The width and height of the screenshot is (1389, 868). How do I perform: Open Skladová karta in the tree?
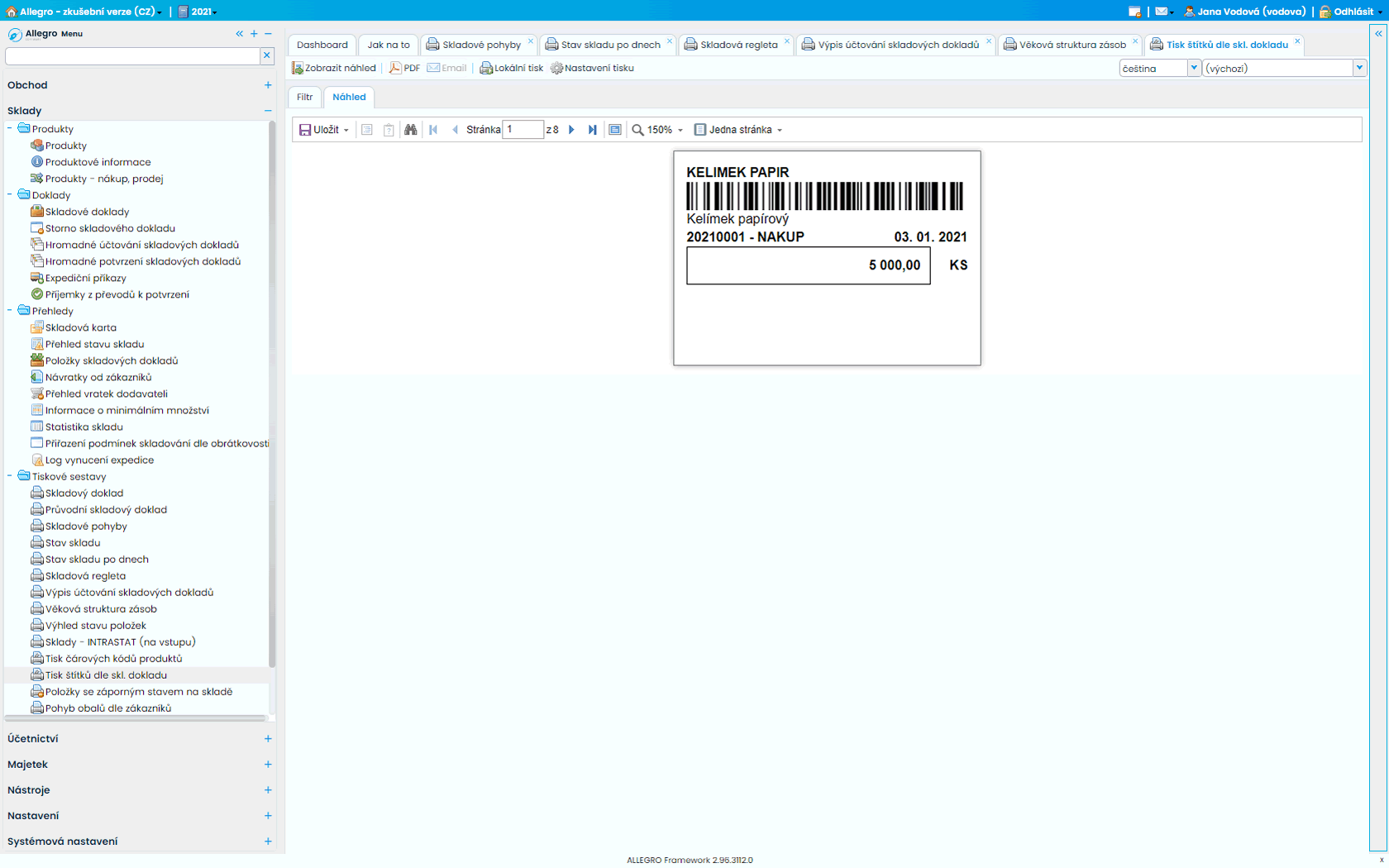pos(80,327)
